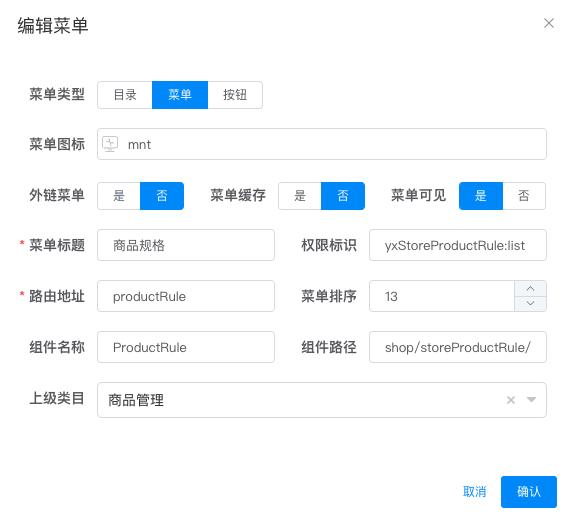Set 菜单缓存 to 是
The height and width of the screenshot is (526, 573).
tap(300, 196)
